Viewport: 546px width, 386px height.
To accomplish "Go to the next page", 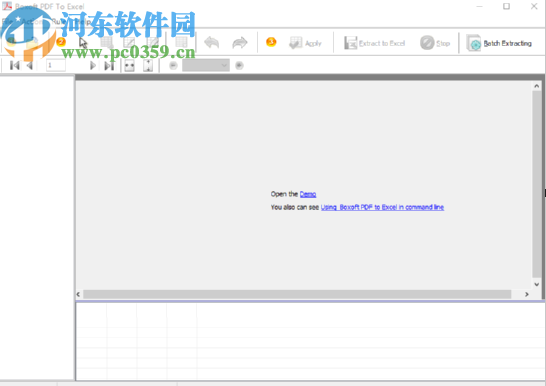I will tap(93, 65).
